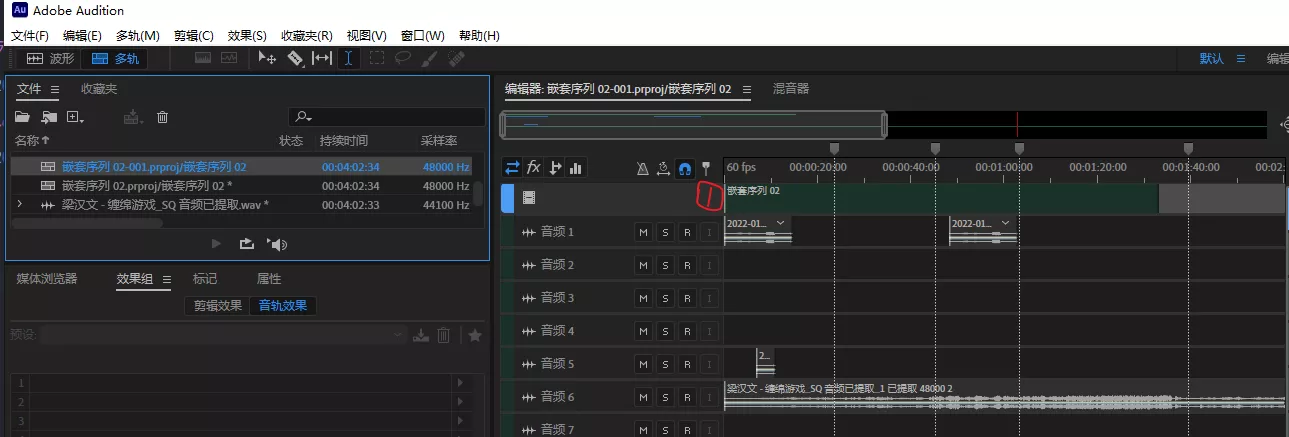Screen dimensions: 1289x437
Task: Click Insert into Multitrack icon in Files panel
Action: click(131, 117)
